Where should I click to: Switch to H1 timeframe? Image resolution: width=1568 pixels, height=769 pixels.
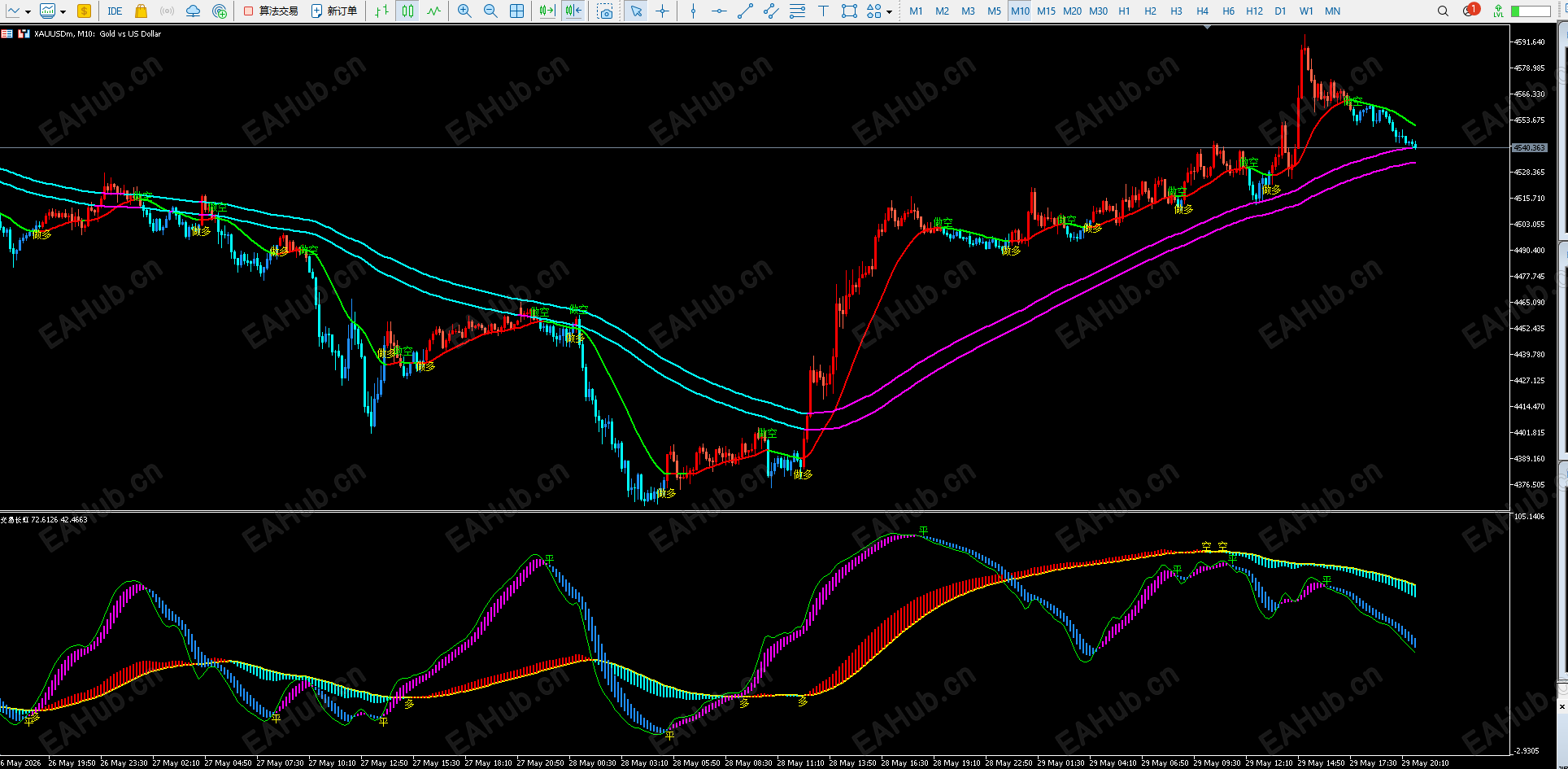tap(1124, 11)
